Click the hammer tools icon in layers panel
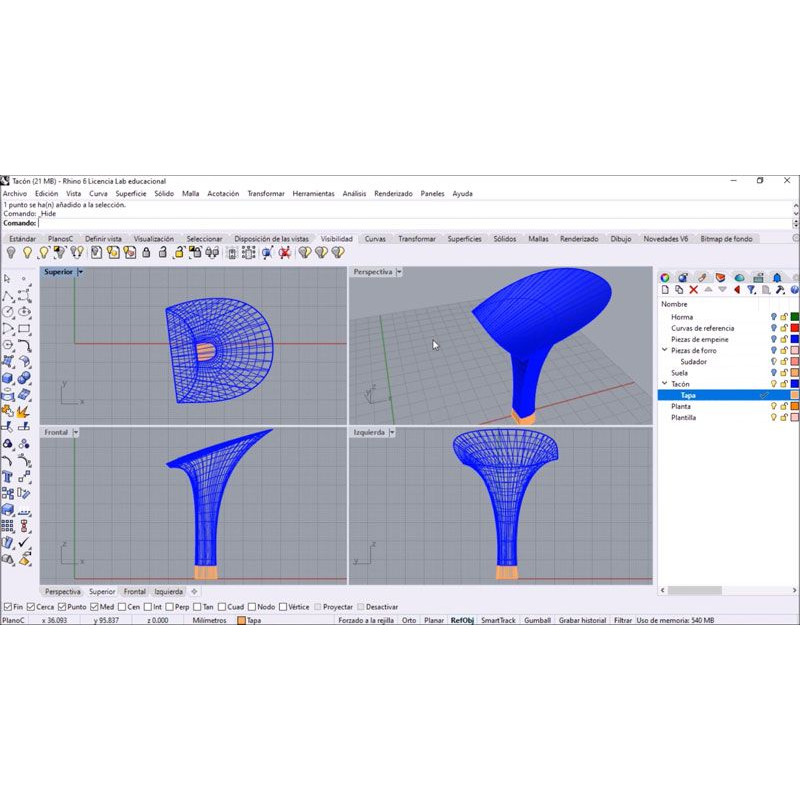The height and width of the screenshot is (800, 800). (x=779, y=290)
